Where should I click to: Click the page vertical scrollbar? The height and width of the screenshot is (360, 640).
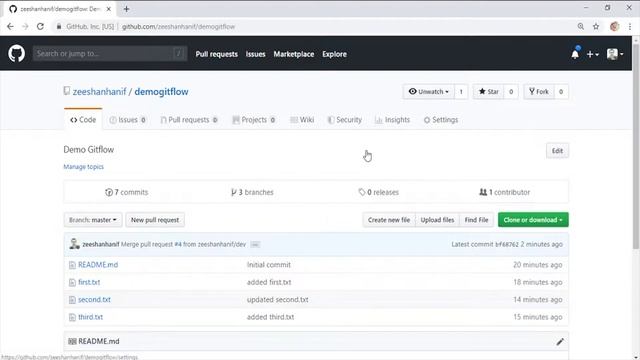click(x=636, y=147)
